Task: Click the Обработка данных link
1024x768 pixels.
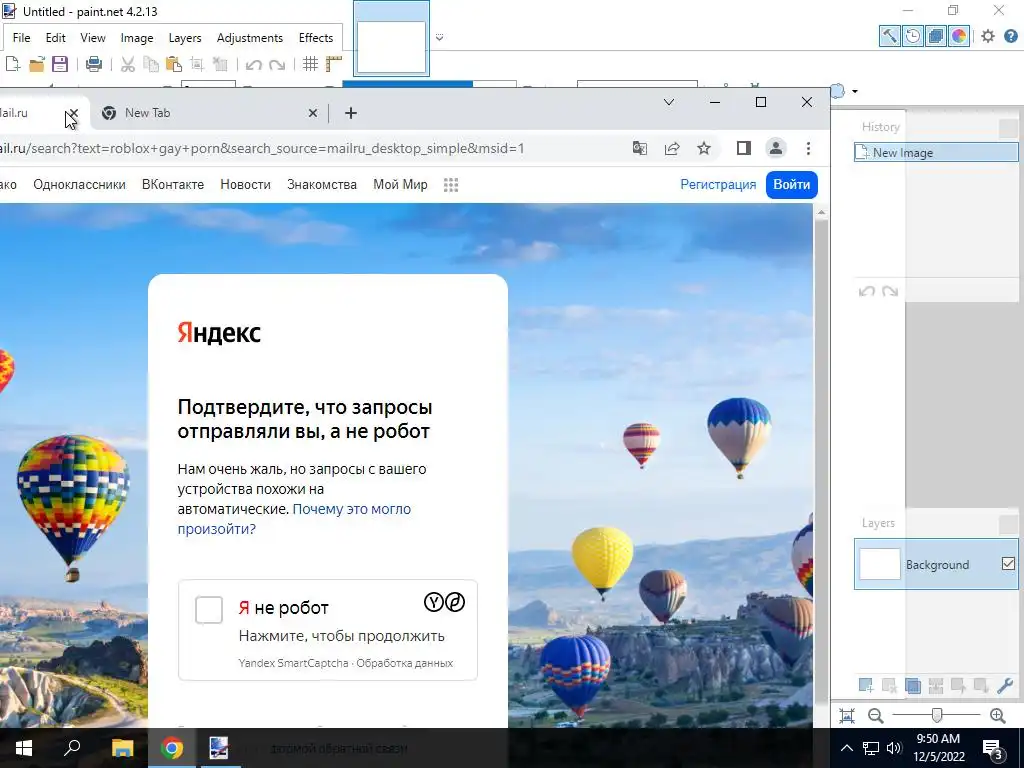Action: (x=404, y=663)
